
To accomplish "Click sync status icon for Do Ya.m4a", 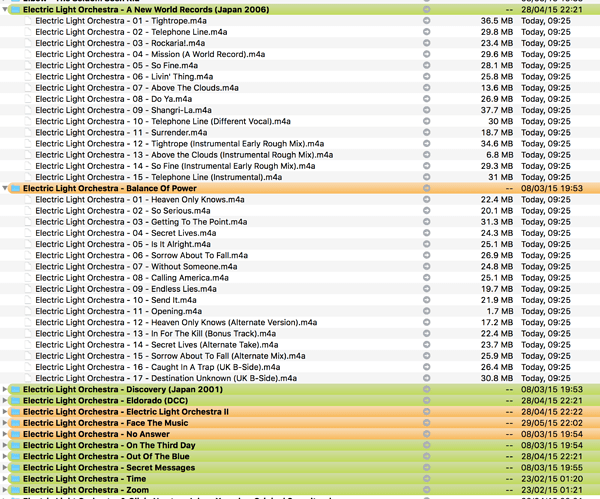I will click(x=427, y=99).
